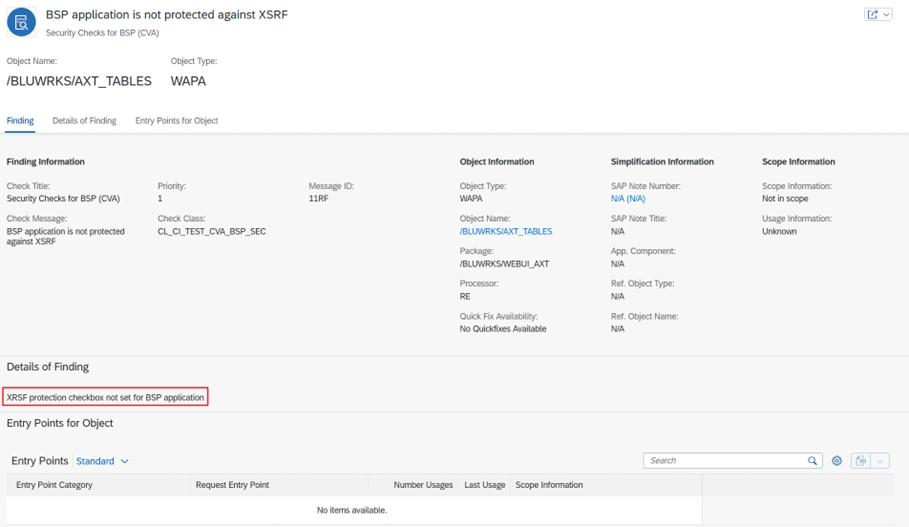Expand the share menu chevron in header
909x527 pixels.
click(x=885, y=15)
